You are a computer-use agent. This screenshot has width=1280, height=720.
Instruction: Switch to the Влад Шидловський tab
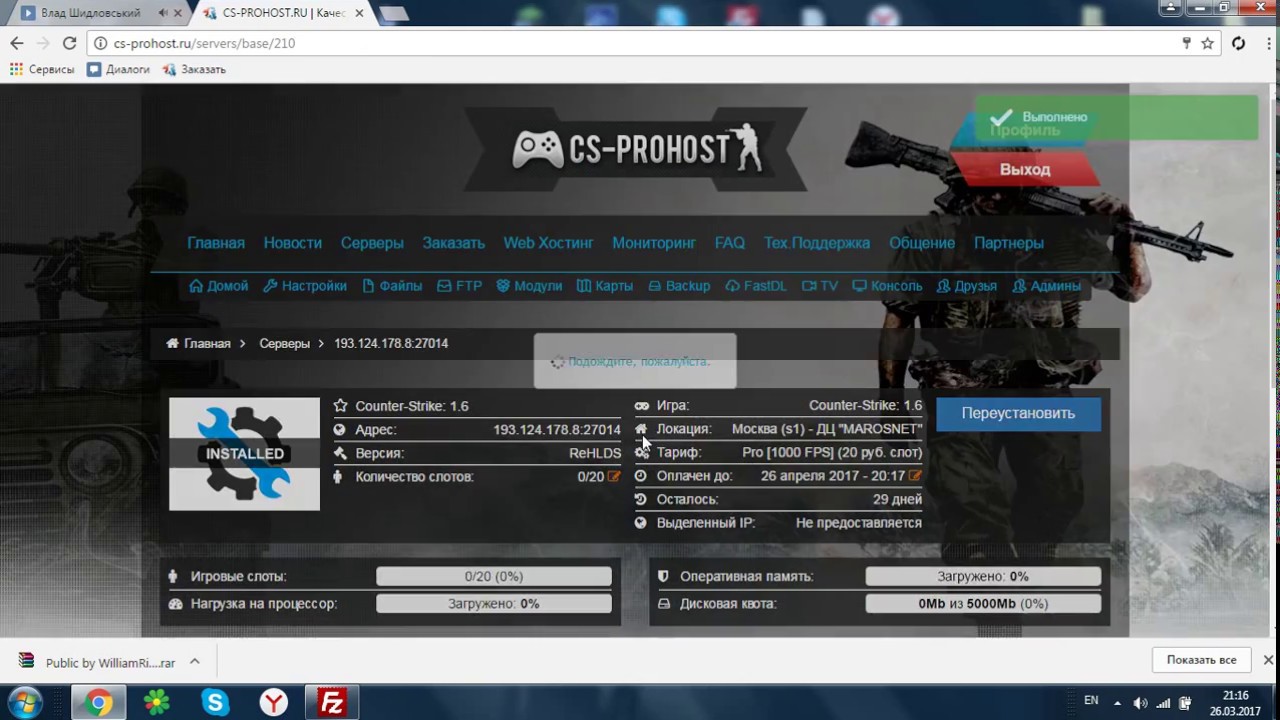[x=98, y=13]
